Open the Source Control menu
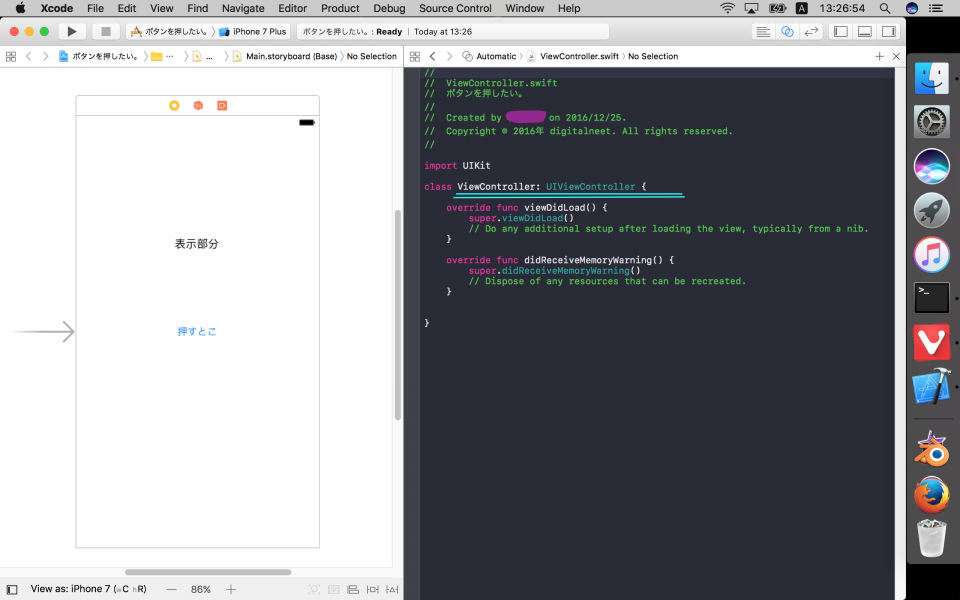 click(455, 8)
